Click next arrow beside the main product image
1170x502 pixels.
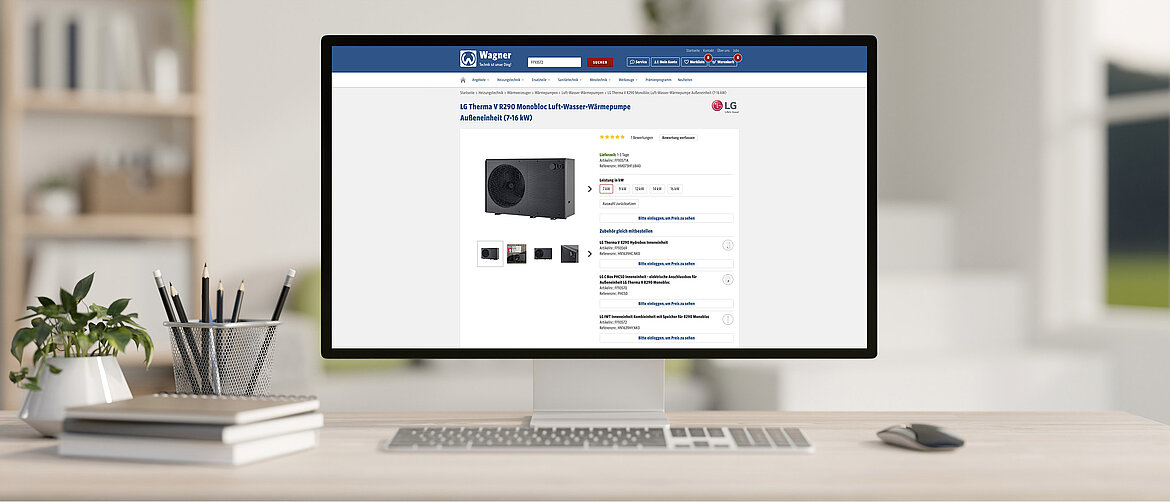[x=589, y=188]
